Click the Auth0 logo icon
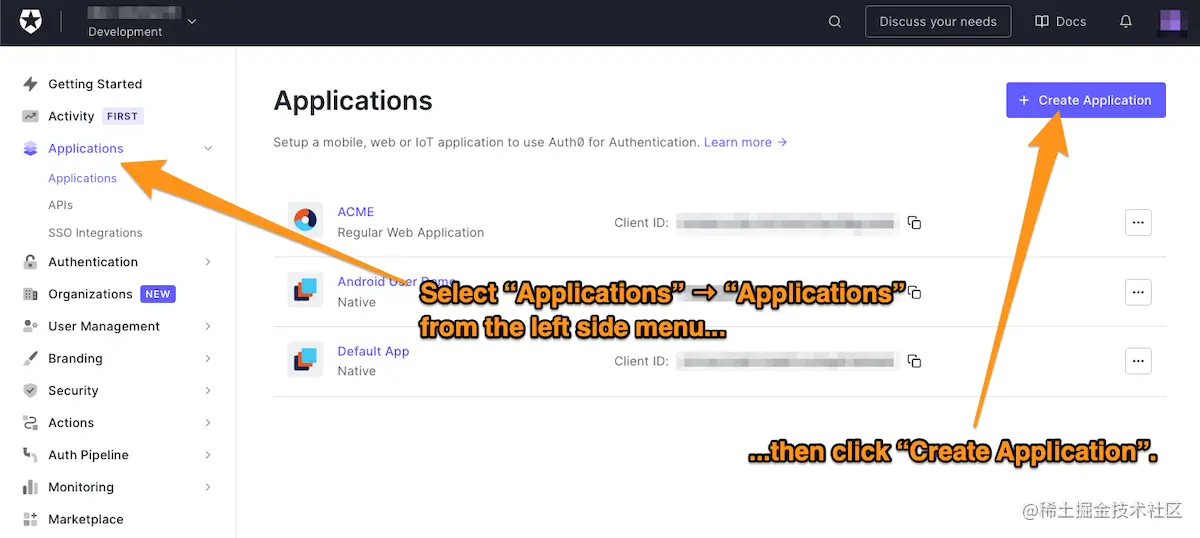 (x=30, y=21)
